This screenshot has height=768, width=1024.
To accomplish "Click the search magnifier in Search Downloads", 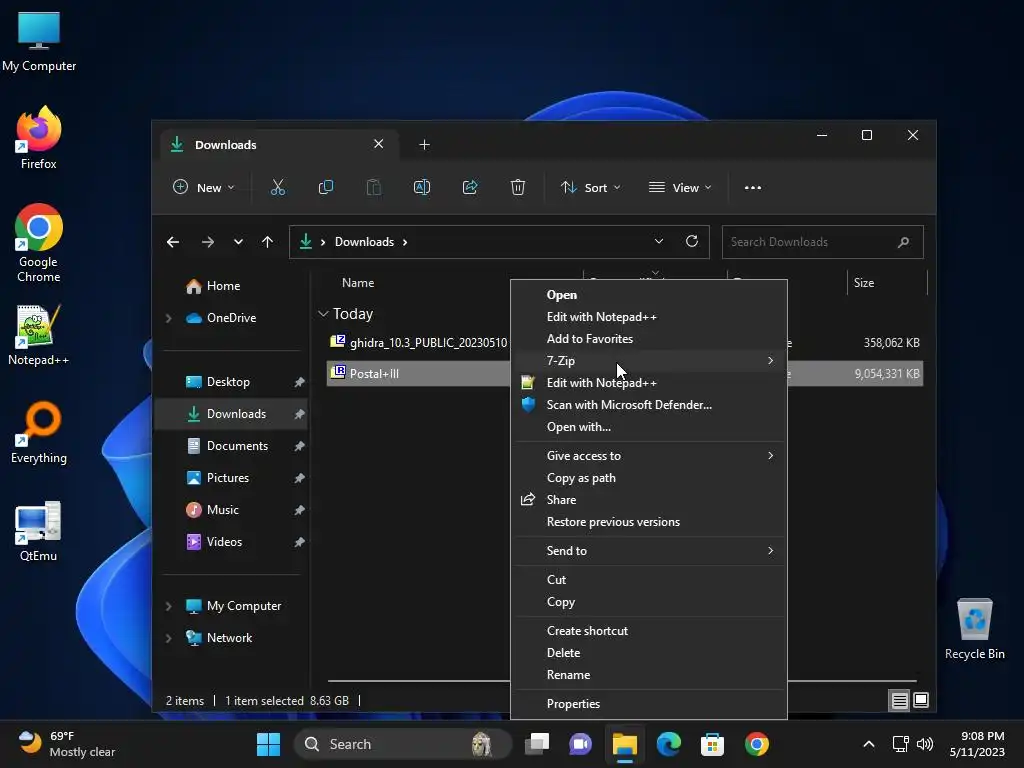I will point(903,242).
